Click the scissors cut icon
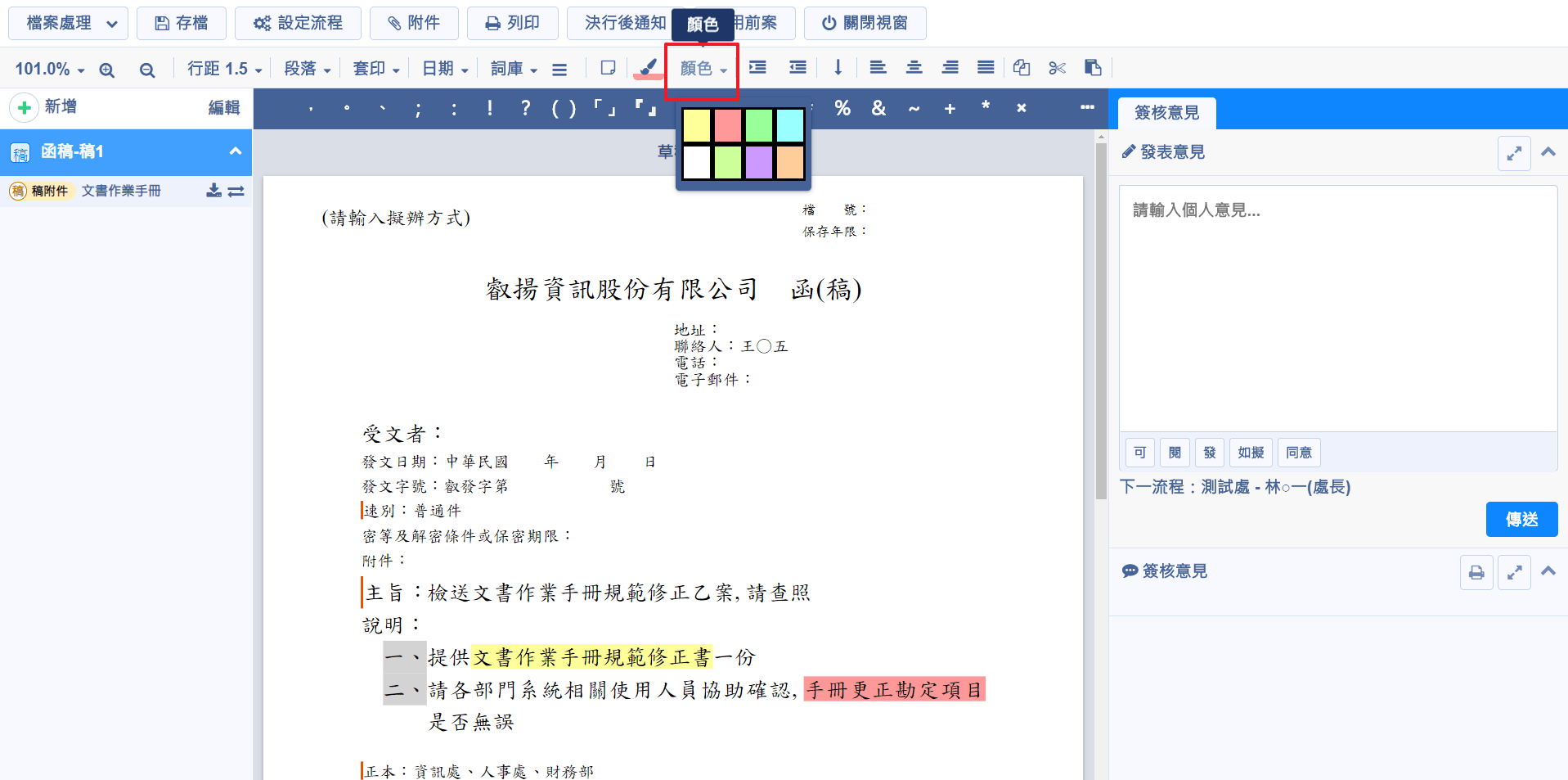The width and height of the screenshot is (1568, 780). coord(1057,68)
